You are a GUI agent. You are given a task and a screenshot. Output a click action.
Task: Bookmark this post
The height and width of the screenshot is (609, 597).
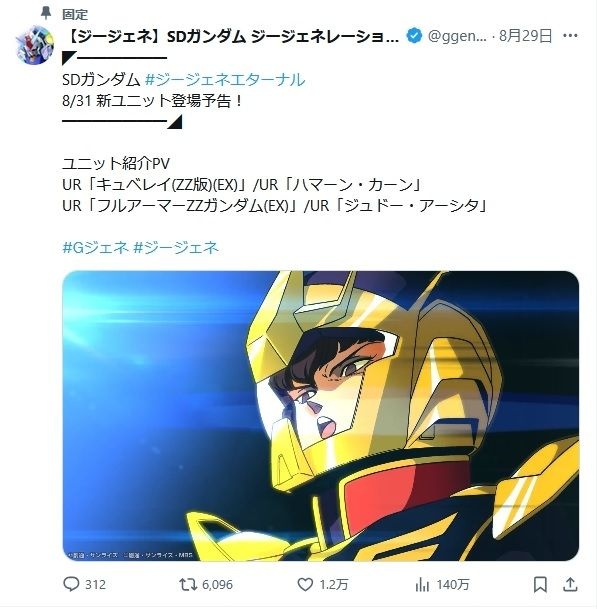click(540, 584)
